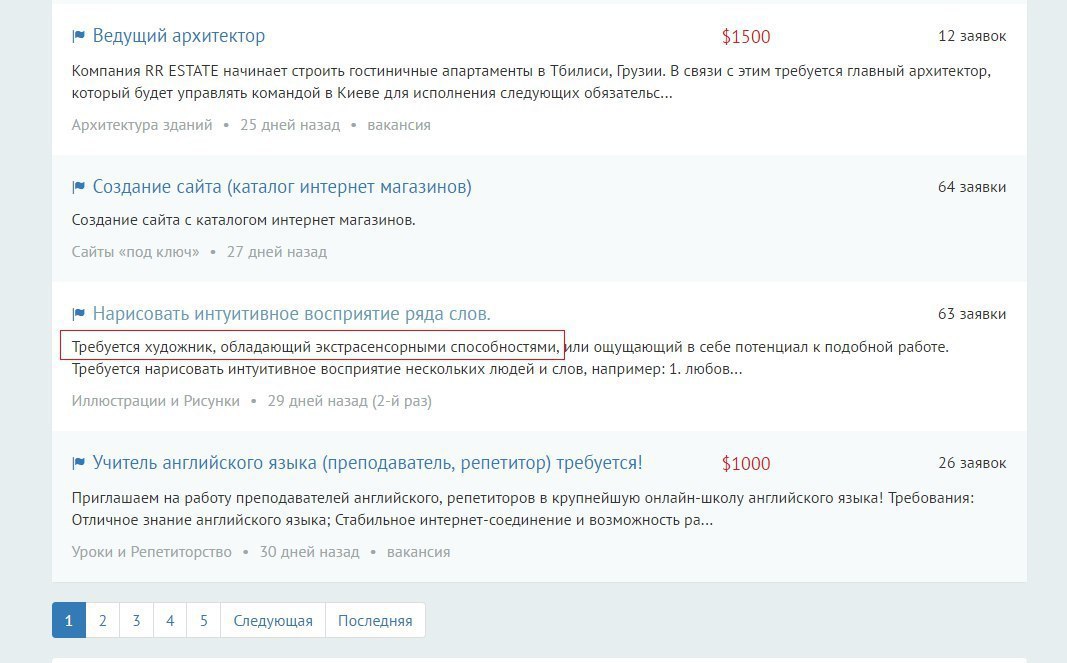Open the "Учитель английского языка" vacancy
The image size is (1067, 663).
click(x=367, y=464)
